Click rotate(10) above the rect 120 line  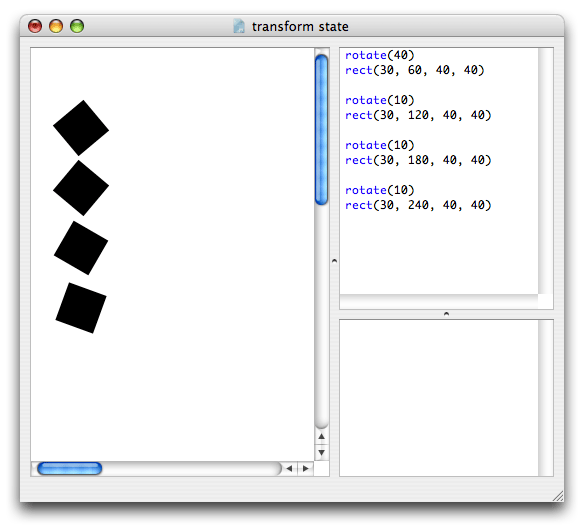tap(380, 100)
